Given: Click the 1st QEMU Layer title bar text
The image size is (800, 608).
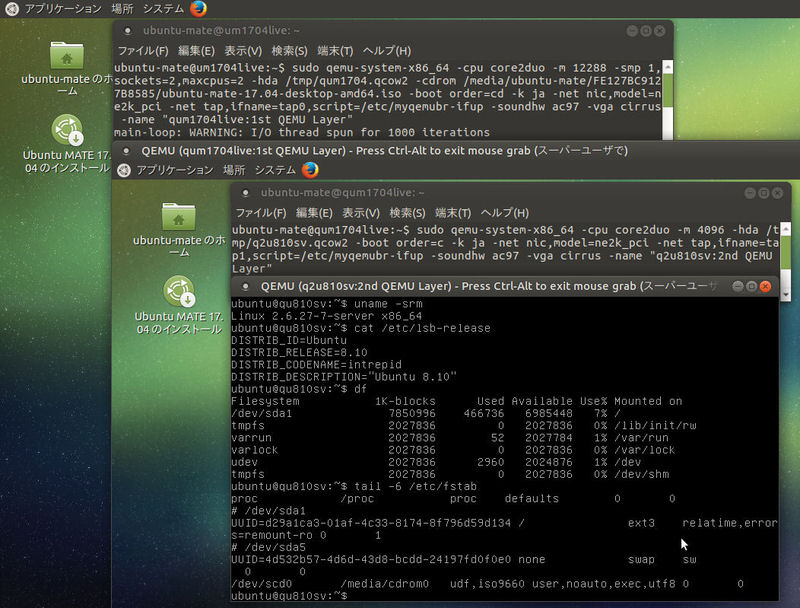Looking at the screenshot, I should point(385,151).
